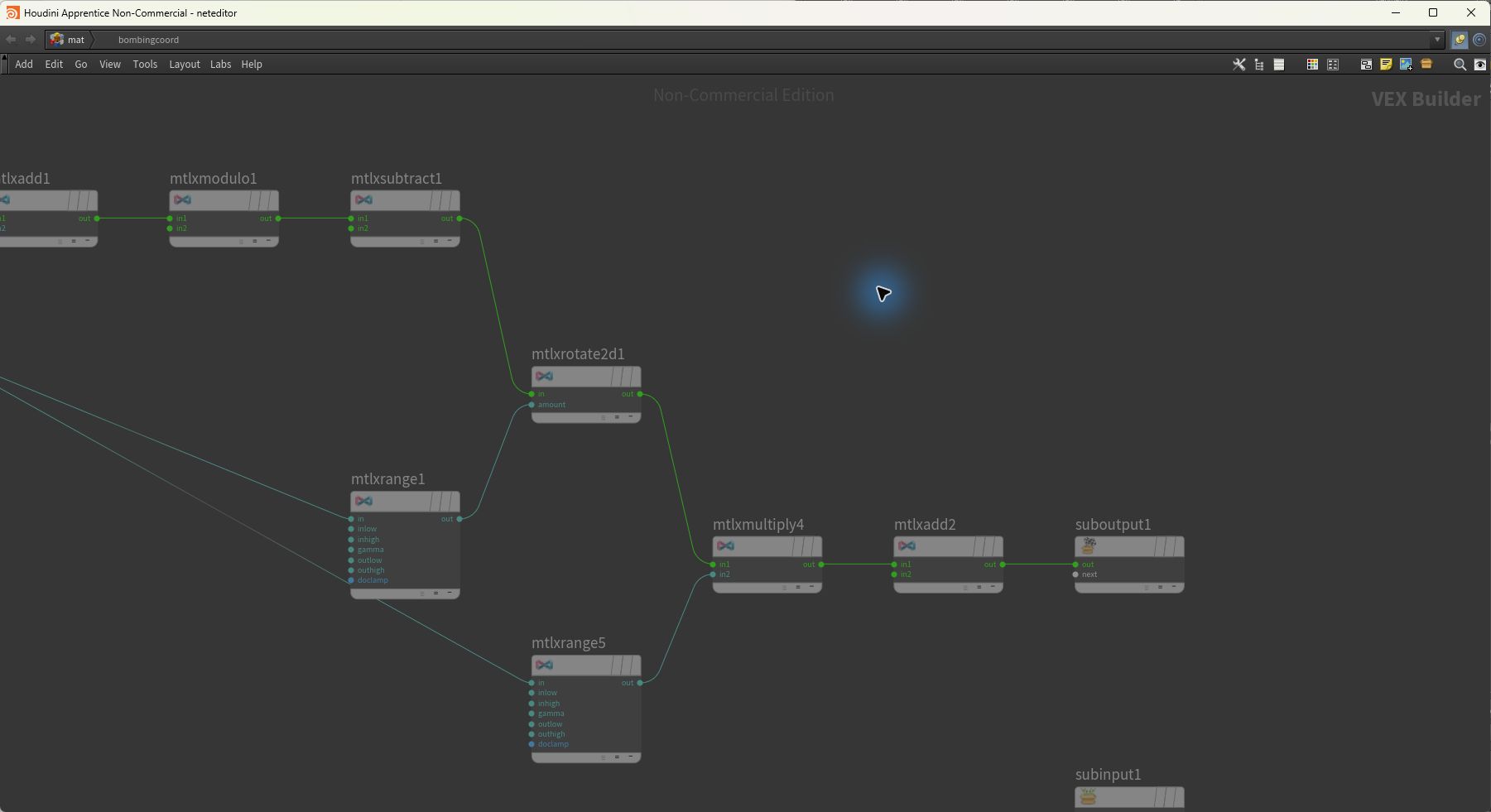The height and width of the screenshot is (812, 1491).
Task: Click the next input connector on suboutput1
Action: 1075,574
